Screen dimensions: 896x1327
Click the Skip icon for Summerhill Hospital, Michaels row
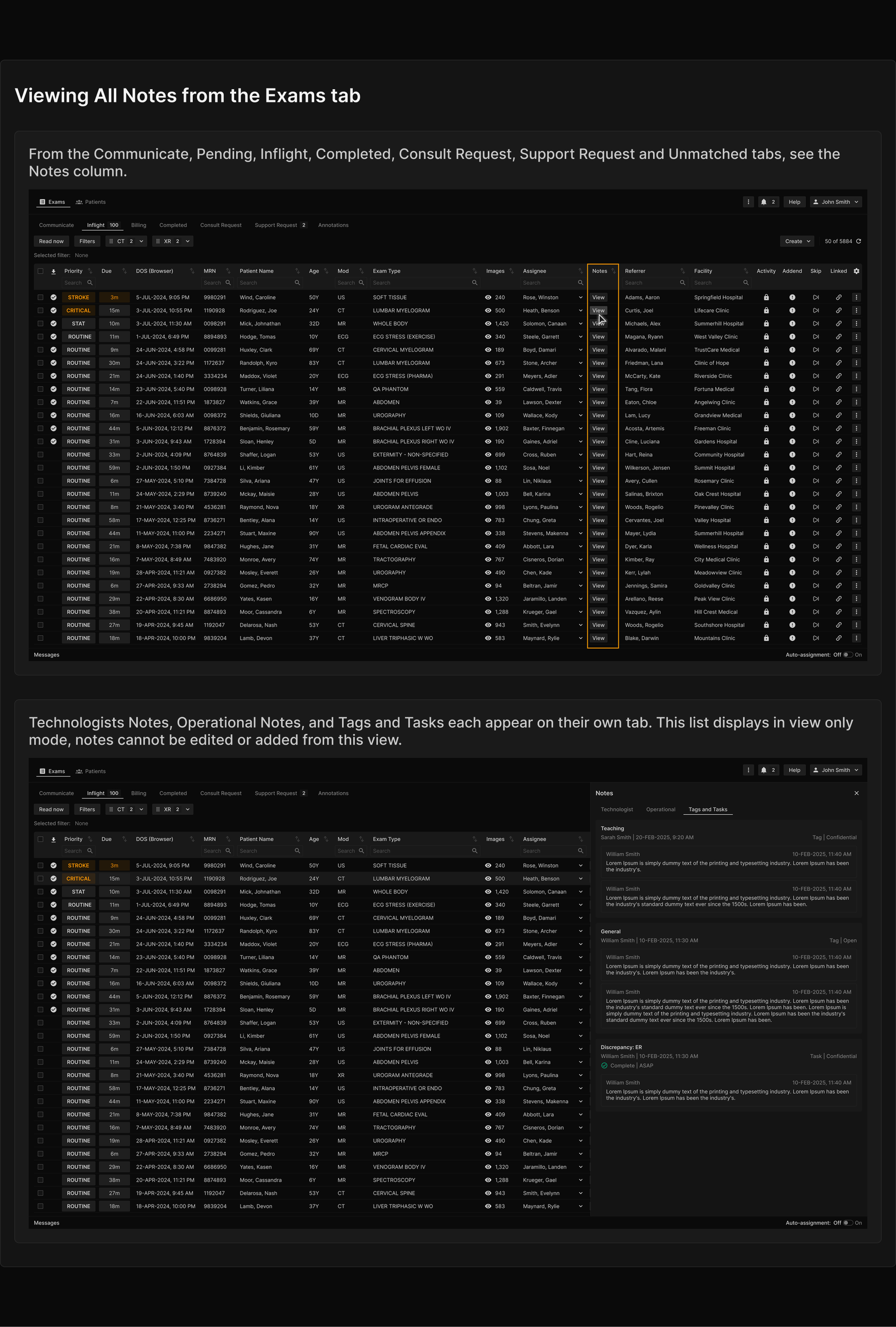tap(816, 324)
